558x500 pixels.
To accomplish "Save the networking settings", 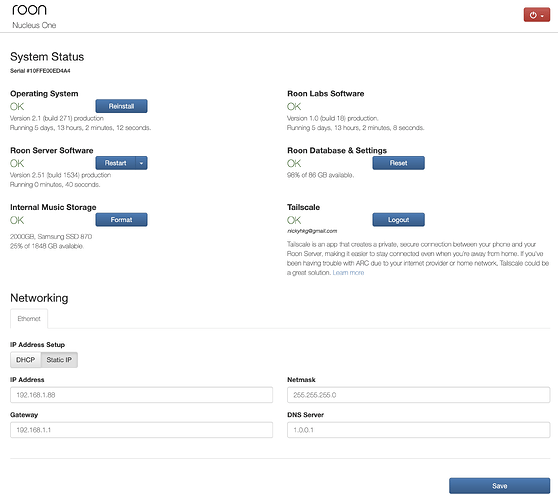I will point(499,486).
